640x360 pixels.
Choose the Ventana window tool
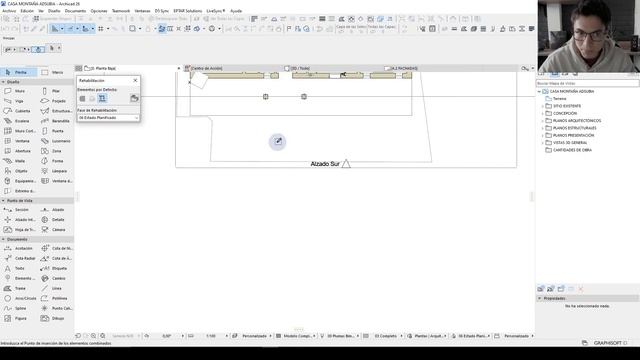click(x=18, y=141)
